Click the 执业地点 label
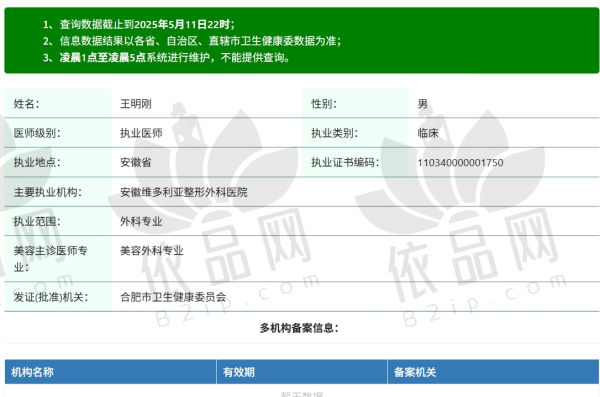Image resolution: width=600 pixels, height=397 pixels. tap(37, 162)
